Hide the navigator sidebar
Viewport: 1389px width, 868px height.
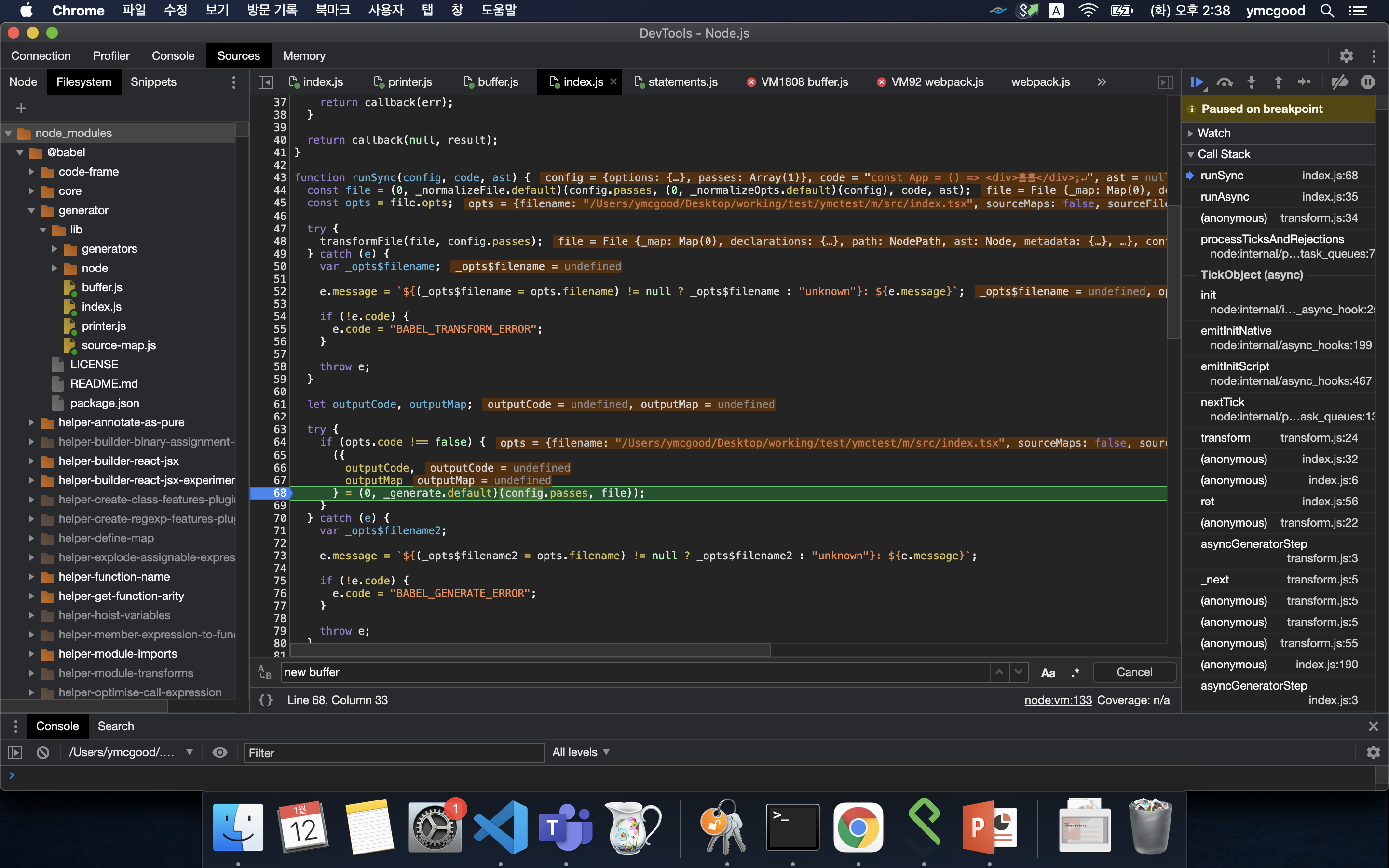[266, 82]
